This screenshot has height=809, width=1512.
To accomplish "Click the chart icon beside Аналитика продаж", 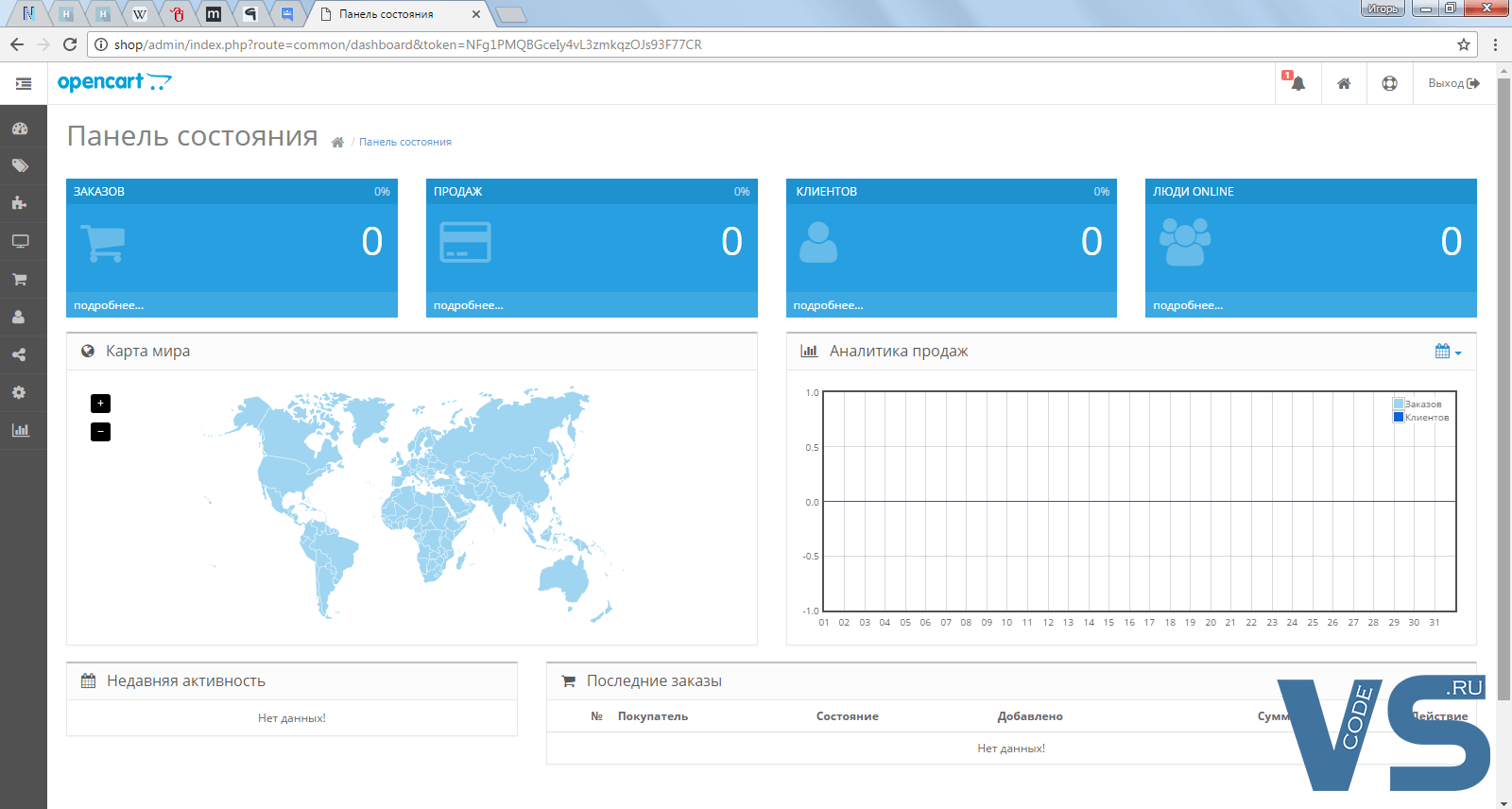I will coord(809,351).
